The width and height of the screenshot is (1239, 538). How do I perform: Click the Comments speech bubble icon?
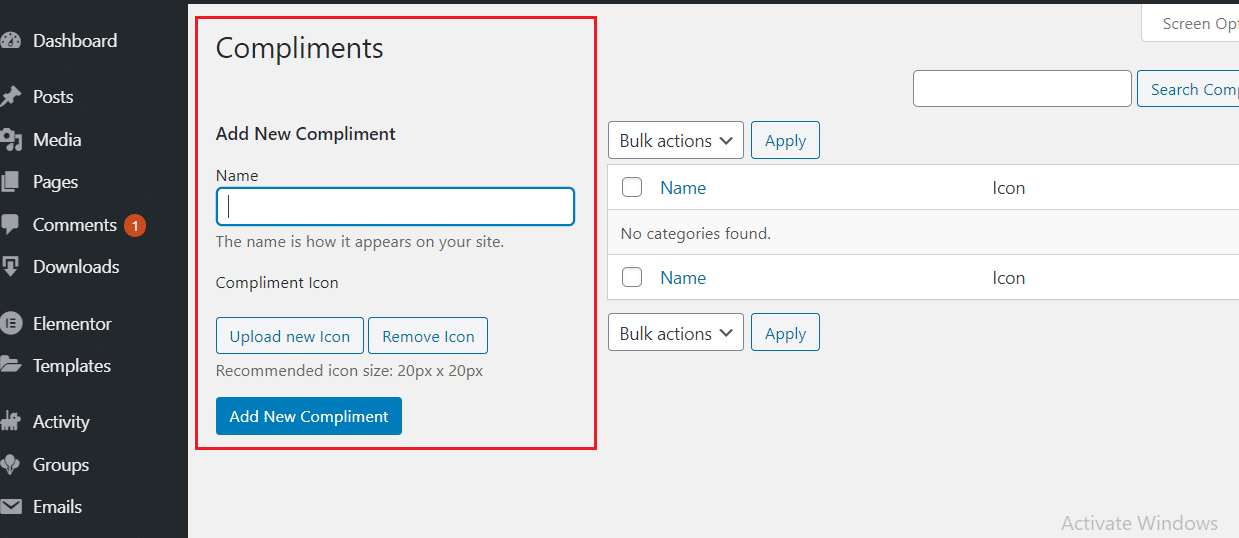[x=10, y=224]
